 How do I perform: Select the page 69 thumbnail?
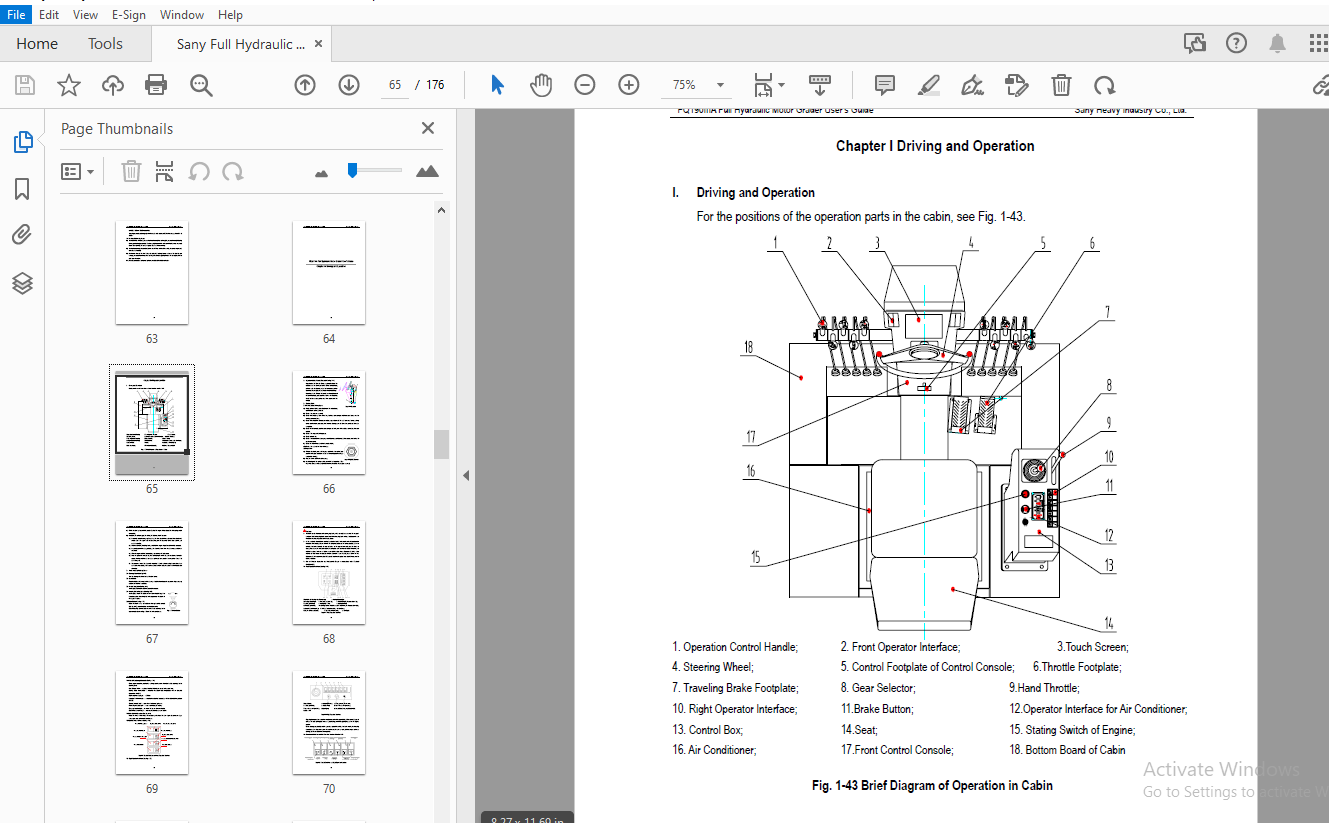pos(152,723)
